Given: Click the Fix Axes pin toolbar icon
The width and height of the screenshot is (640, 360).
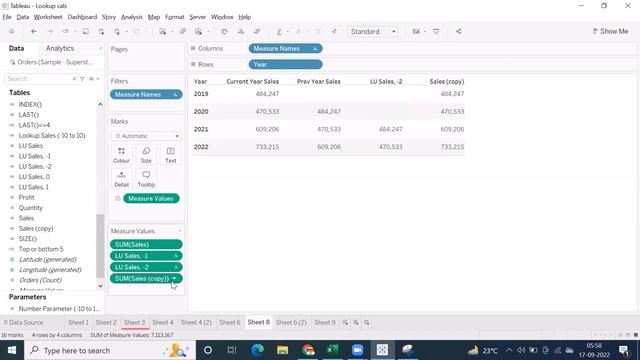Looking at the screenshot, I should [x=334, y=31].
